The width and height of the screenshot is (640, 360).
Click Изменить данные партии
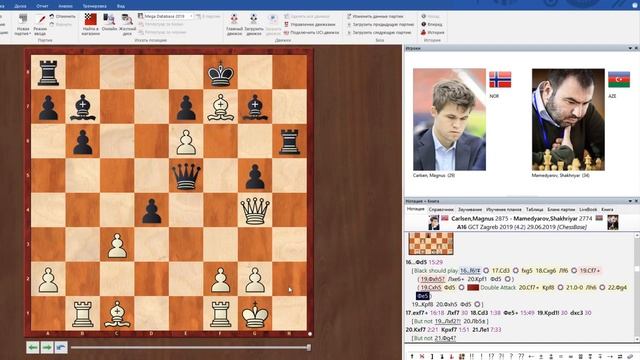375,16
